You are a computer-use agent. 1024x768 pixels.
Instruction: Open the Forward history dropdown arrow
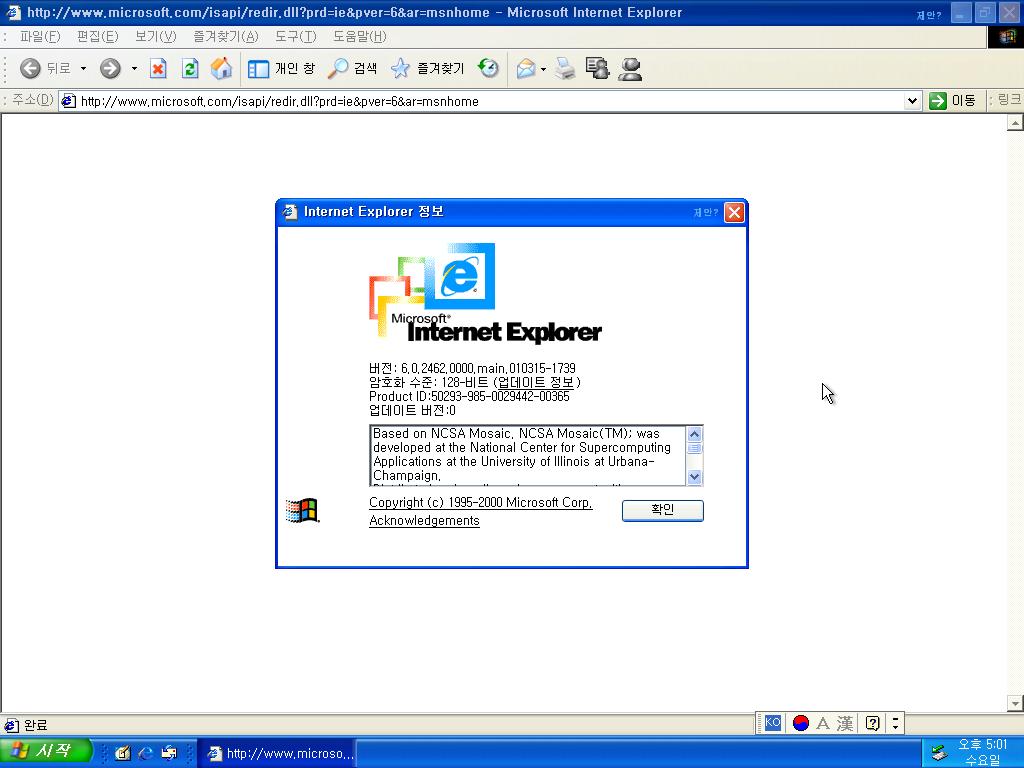pyautogui.click(x=134, y=68)
